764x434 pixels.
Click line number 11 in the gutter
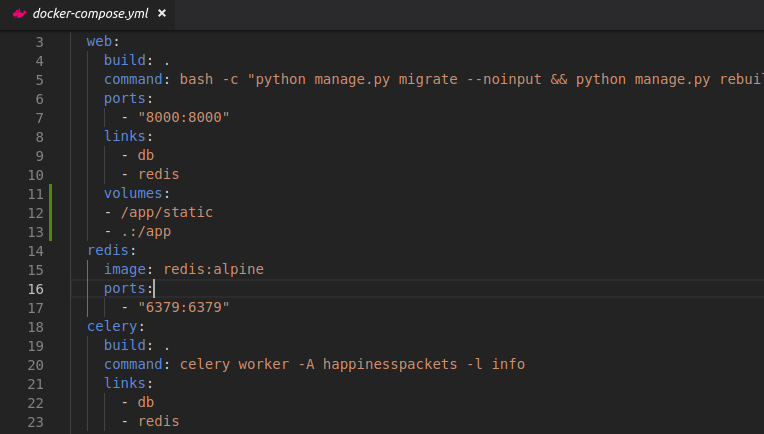(36, 194)
